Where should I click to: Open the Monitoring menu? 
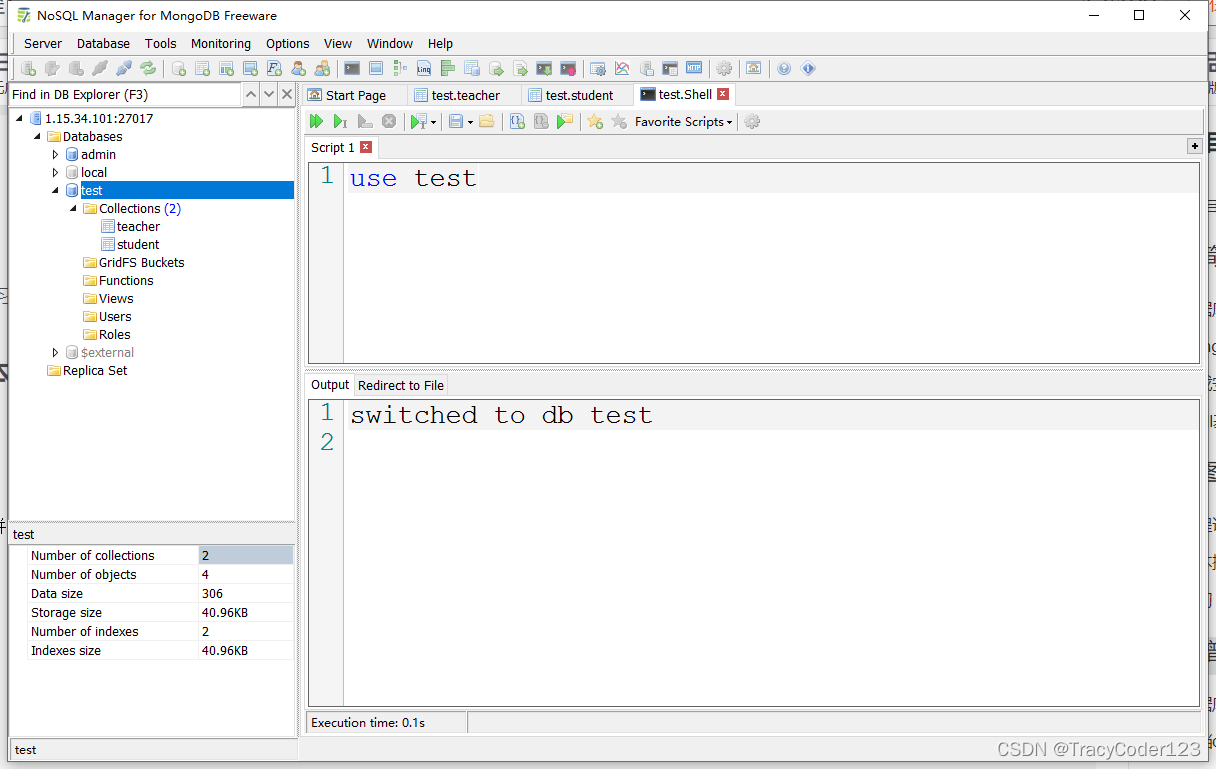[221, 43]
